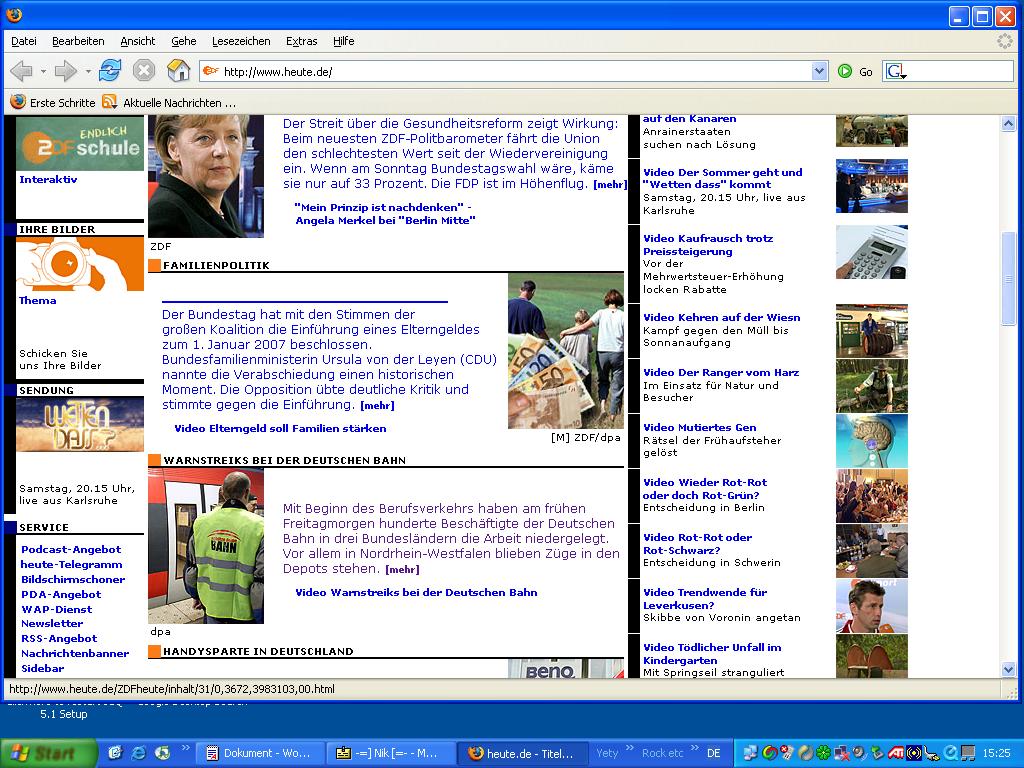This screenshot has height=768, width=1024.
Task: Open the PDA-Angebot link
Action: 61,595
